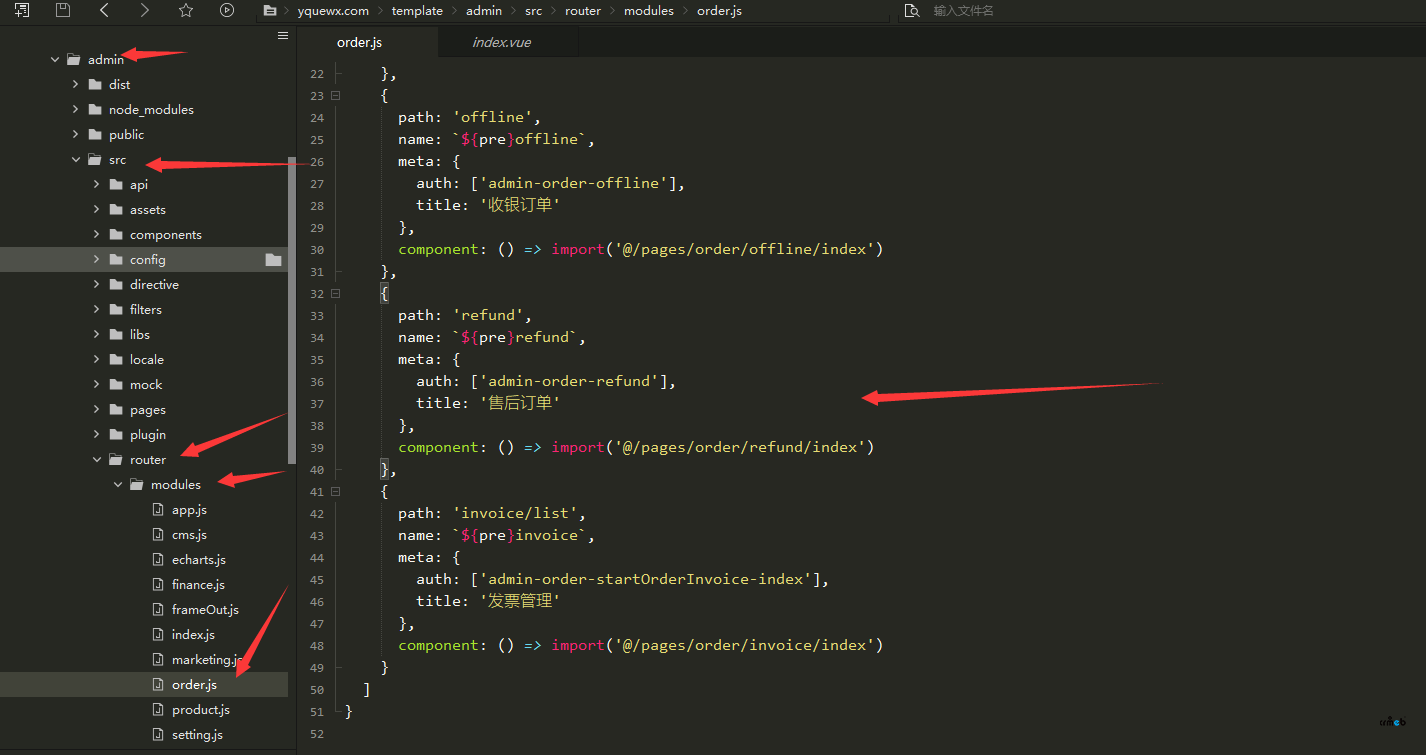Click the new file toolbar icon
Image resolution: width=1426 pixels, height=755 pixels.
[x=22, y=11]
